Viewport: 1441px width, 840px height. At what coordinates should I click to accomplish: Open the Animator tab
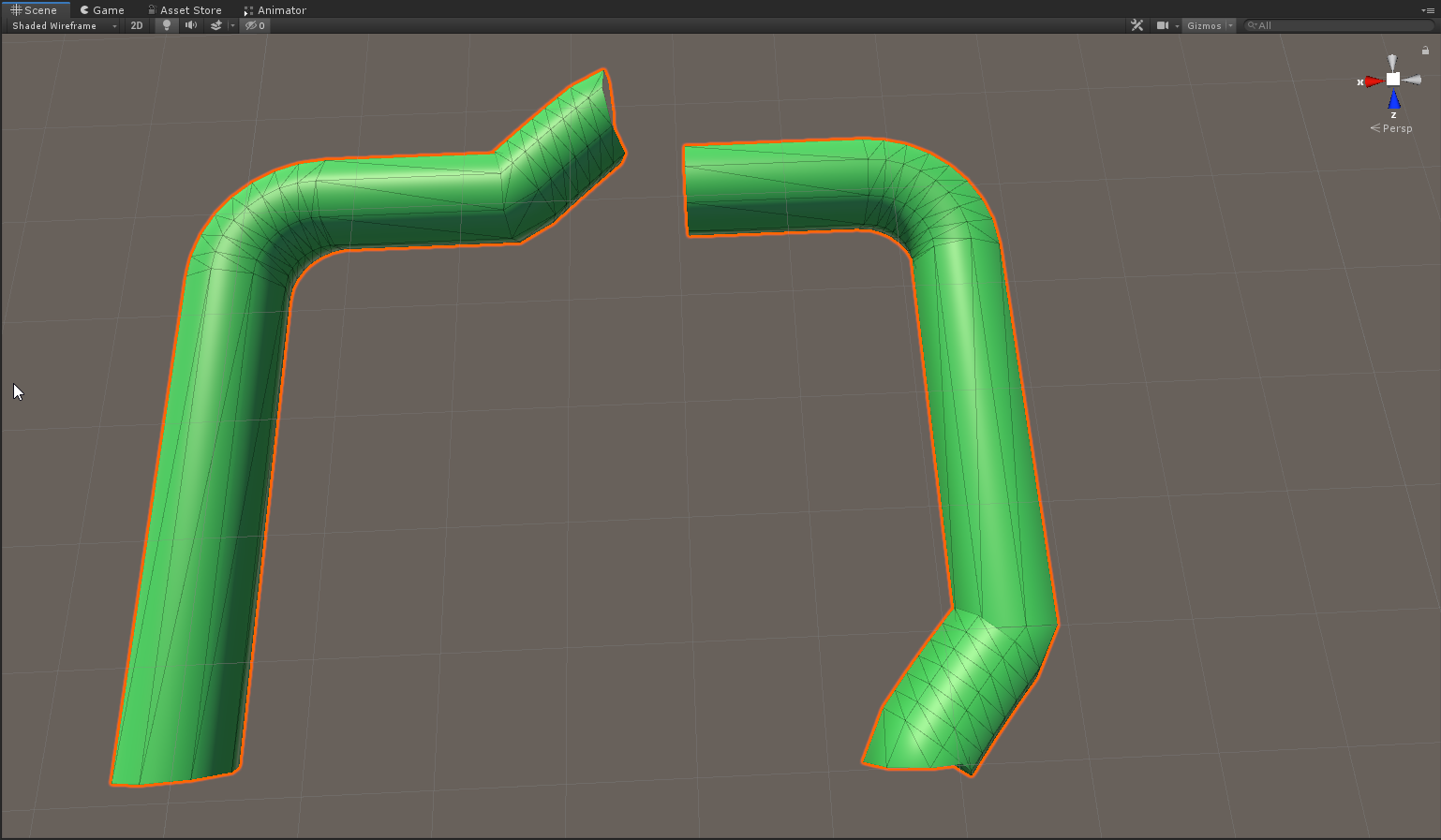275,10
